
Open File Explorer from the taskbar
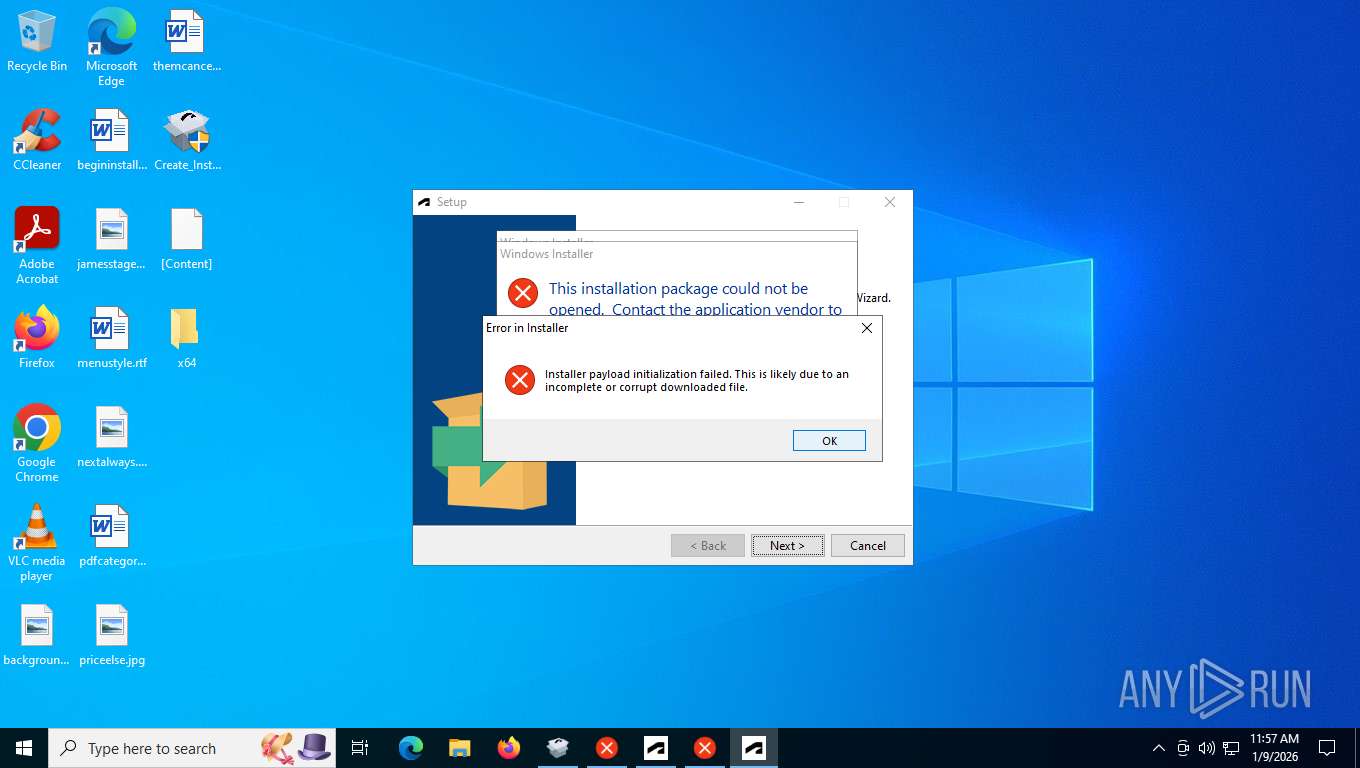tap(460, 748)
